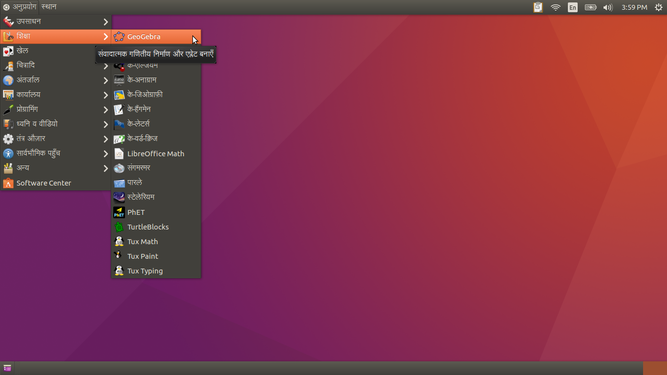Click the Tux Paint icon
This screenshot has height=375, width=667.
[118, 256]
